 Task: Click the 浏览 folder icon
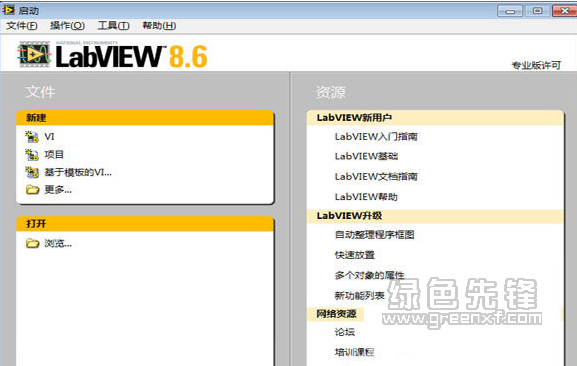[x=32, y=244]
